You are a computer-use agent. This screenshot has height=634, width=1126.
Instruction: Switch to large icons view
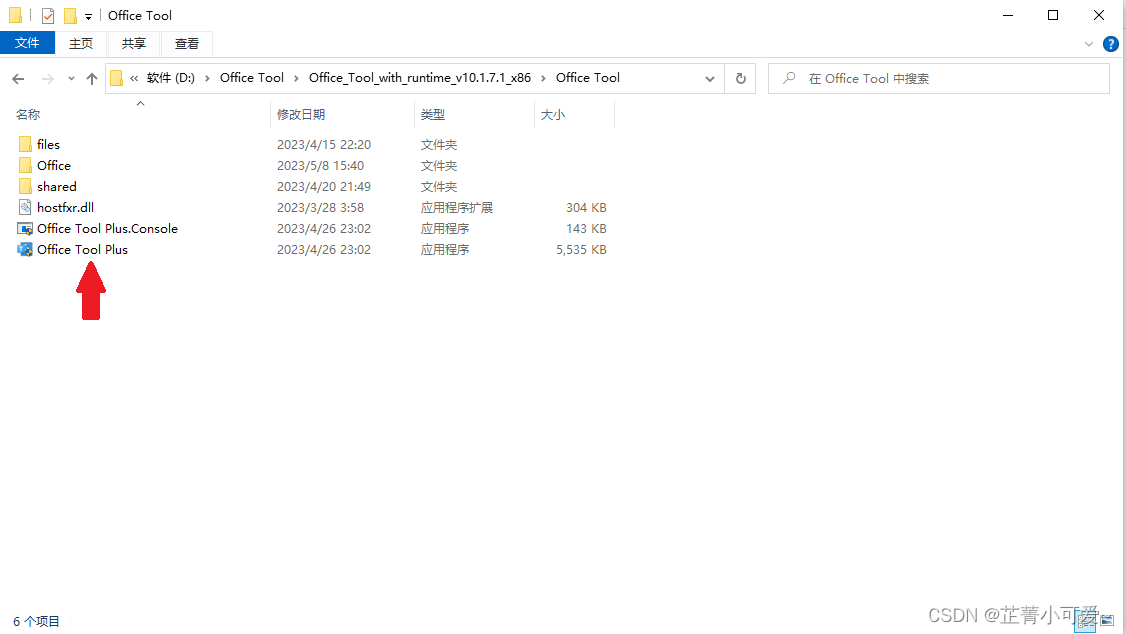coord(1107,620)
